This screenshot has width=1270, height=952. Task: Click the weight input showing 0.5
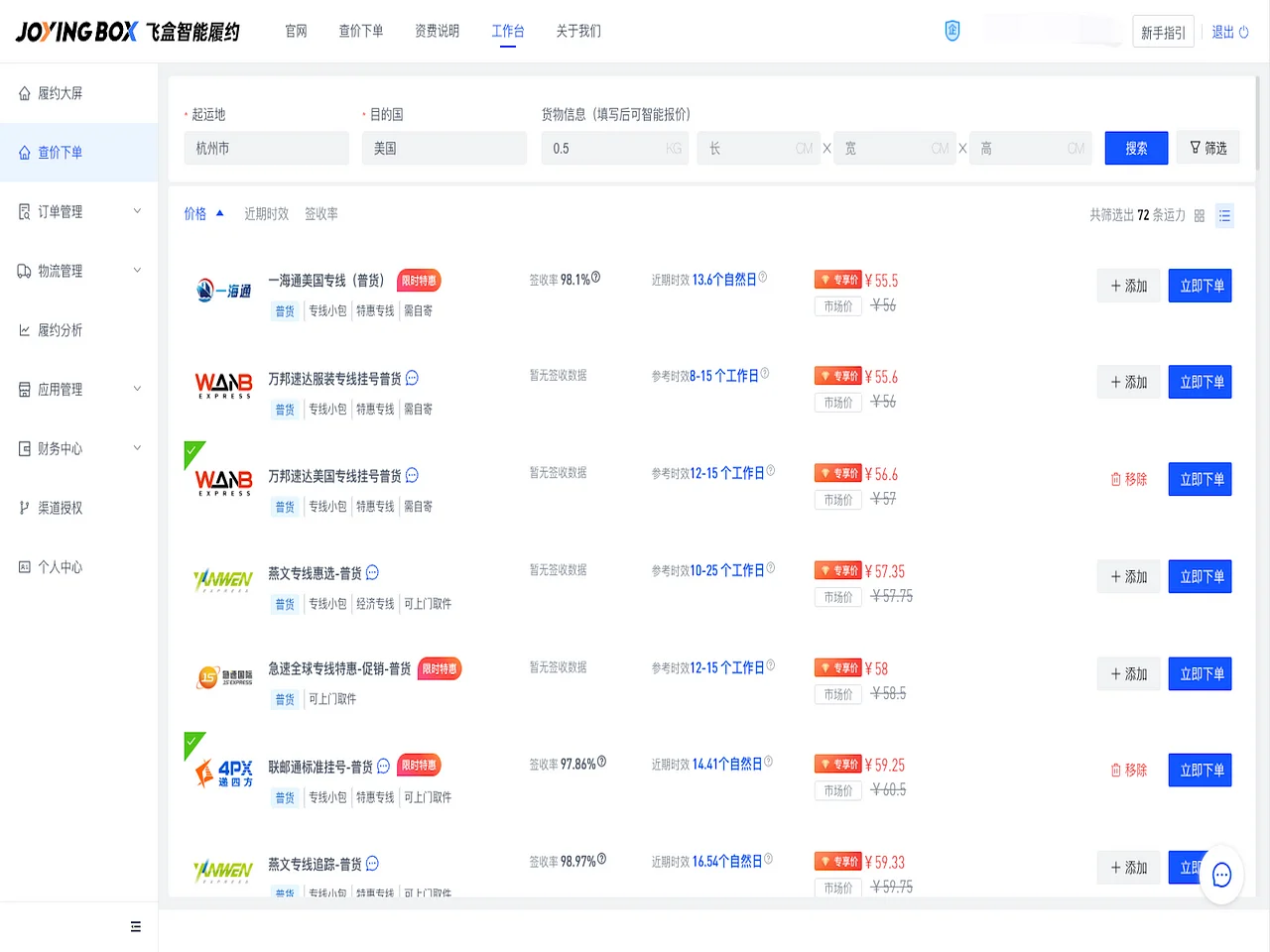click(615, 147)
